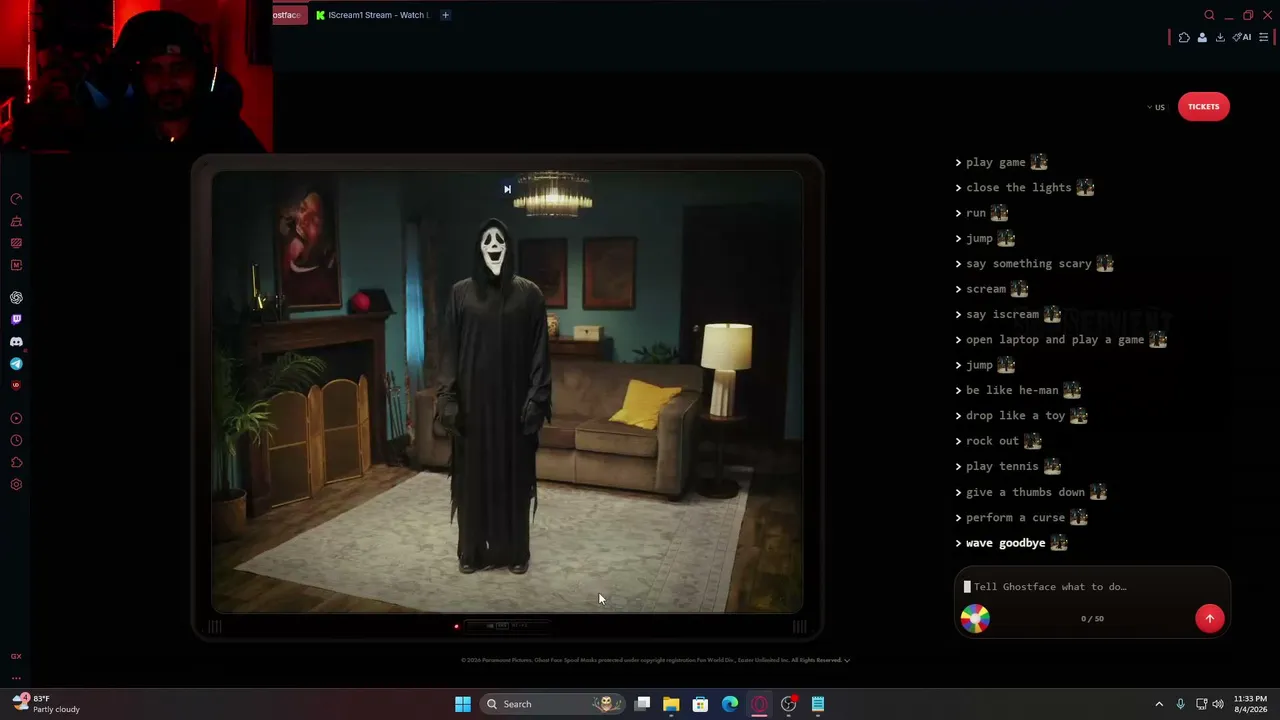The image size is (1280, 720).
Task: Expand the copyright footer chevron
Action: pos(847,660)
